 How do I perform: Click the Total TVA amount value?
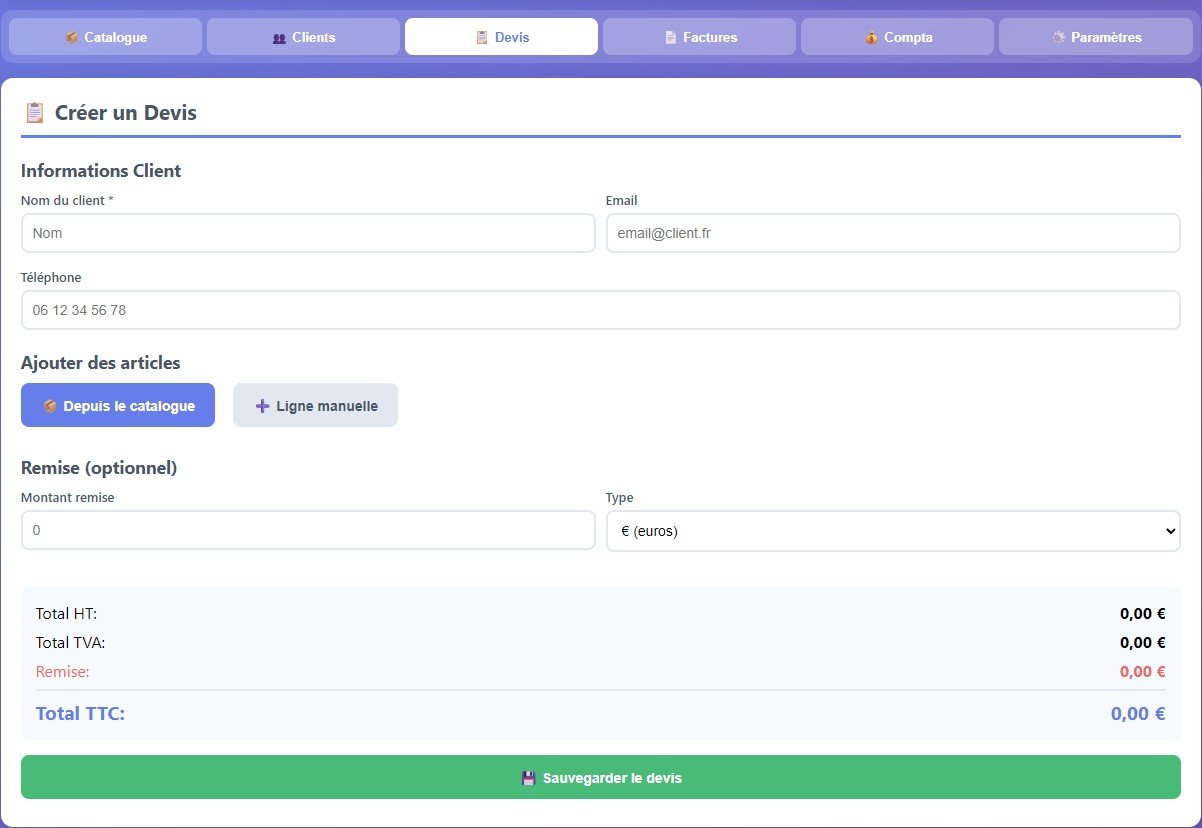click(1142, 643)
